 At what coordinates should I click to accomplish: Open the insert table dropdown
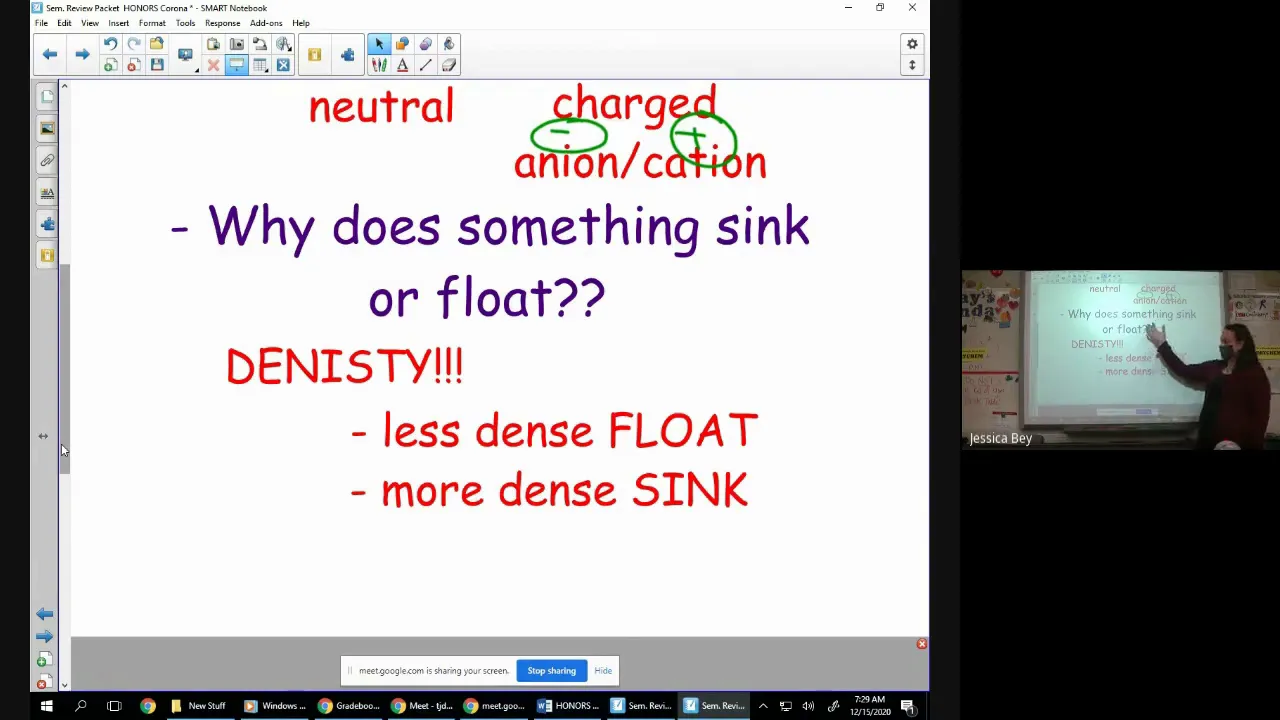[x=260, y=65]
